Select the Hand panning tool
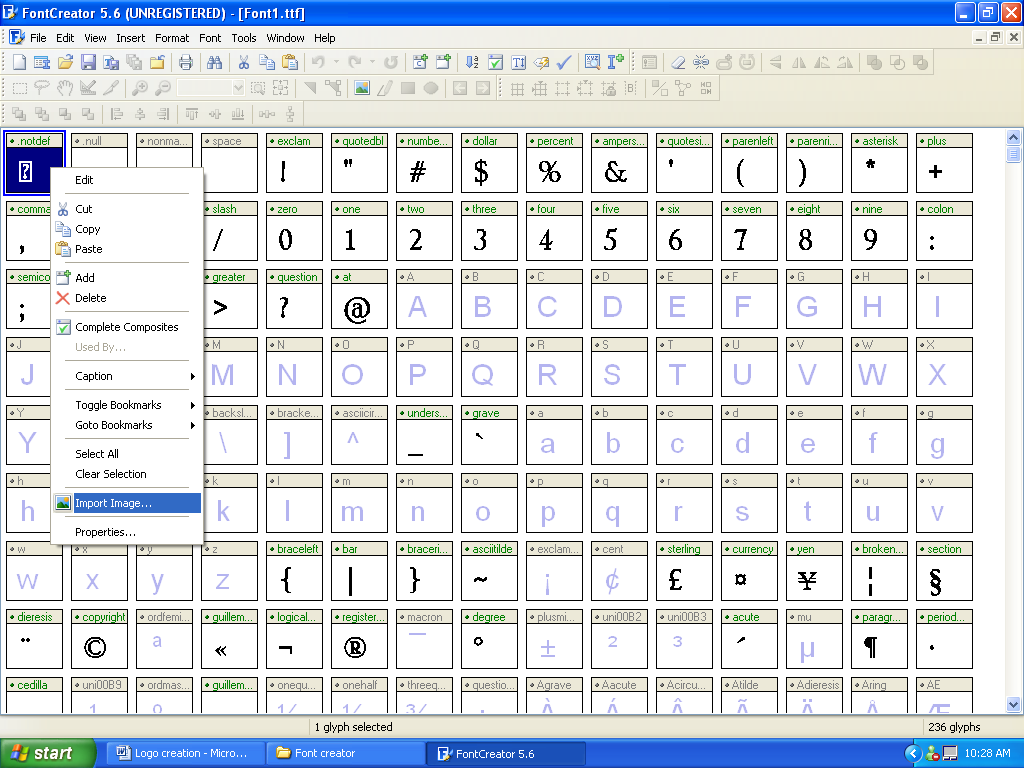This screenshot has width=1024, height=768. pyautogui.click(x=65, y=88)
